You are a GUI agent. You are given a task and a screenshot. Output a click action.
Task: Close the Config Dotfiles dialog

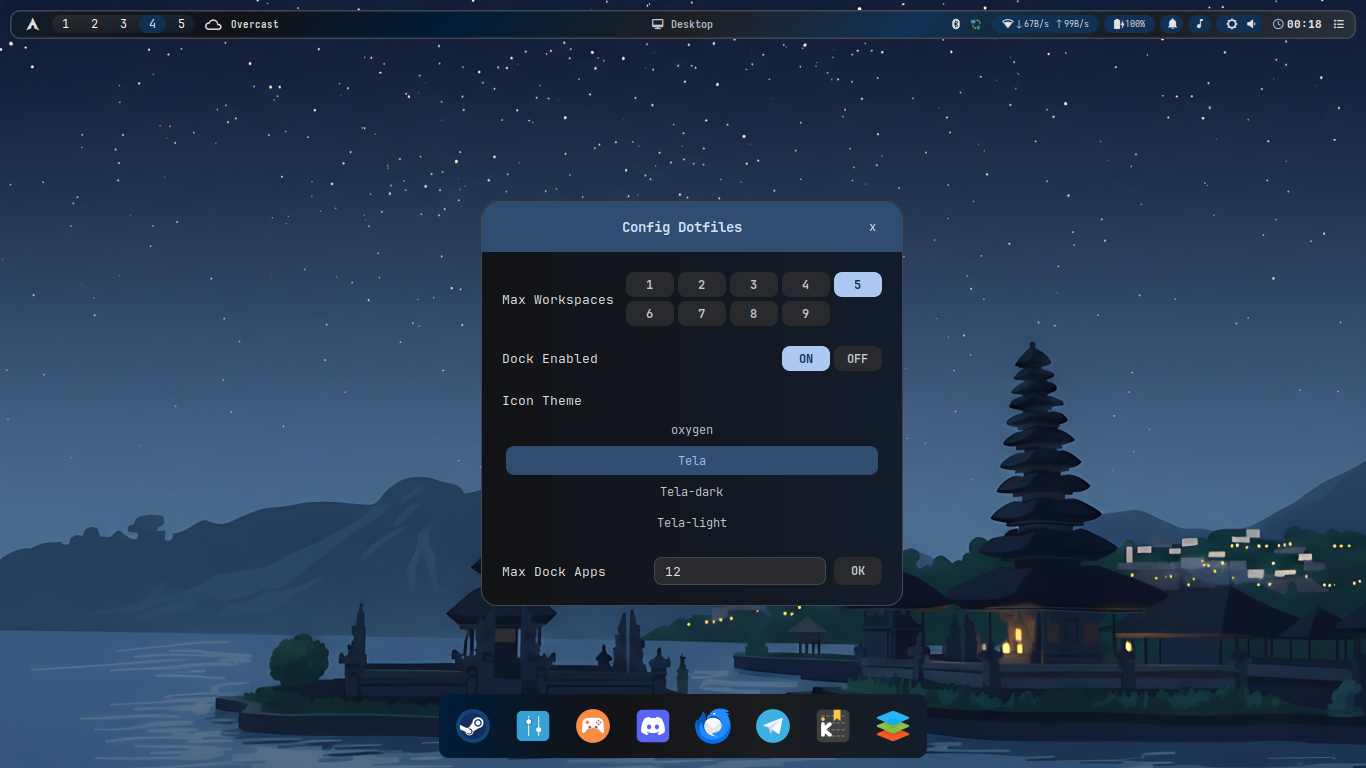click(x=872, y=227)
